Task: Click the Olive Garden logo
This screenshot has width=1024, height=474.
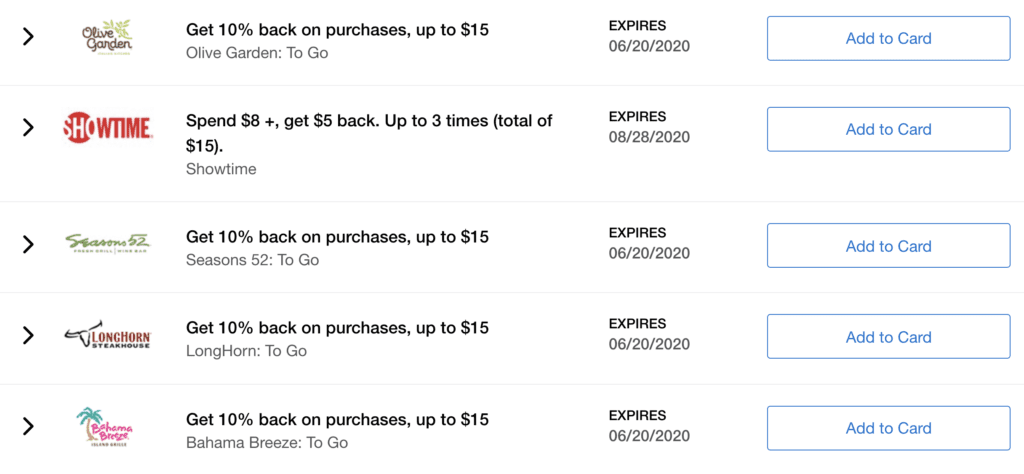Action: (108, 39)
